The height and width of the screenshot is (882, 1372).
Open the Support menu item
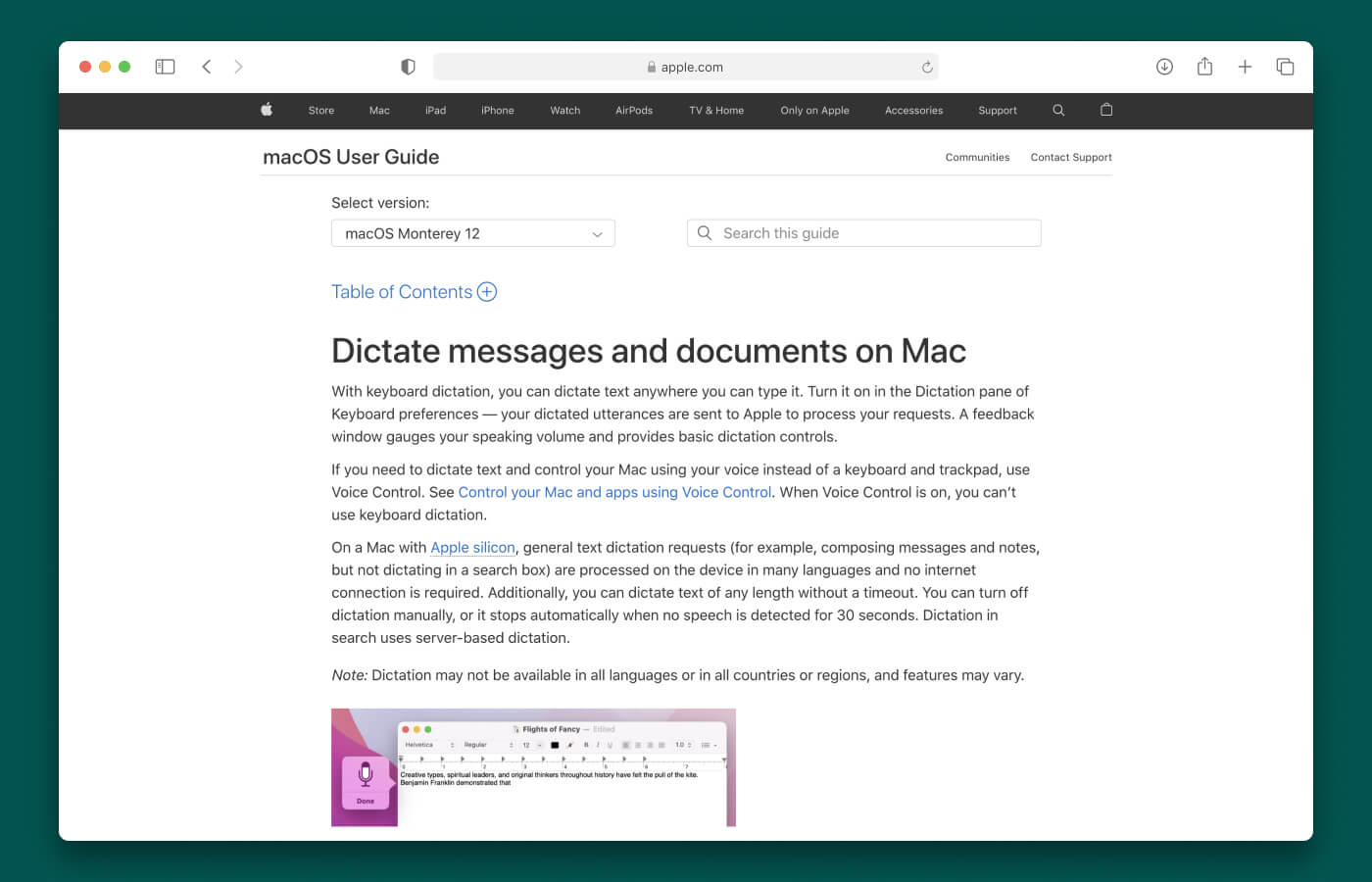[x=997, y=110]
